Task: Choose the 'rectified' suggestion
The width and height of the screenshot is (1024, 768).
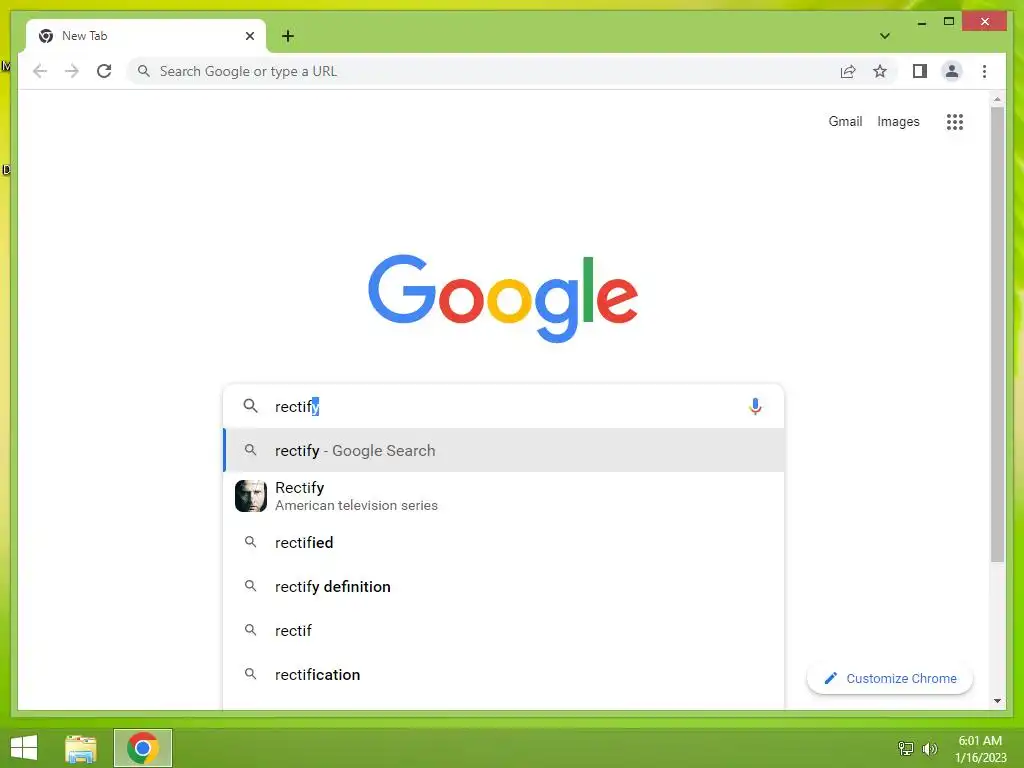Action: [x=504, y=542]
